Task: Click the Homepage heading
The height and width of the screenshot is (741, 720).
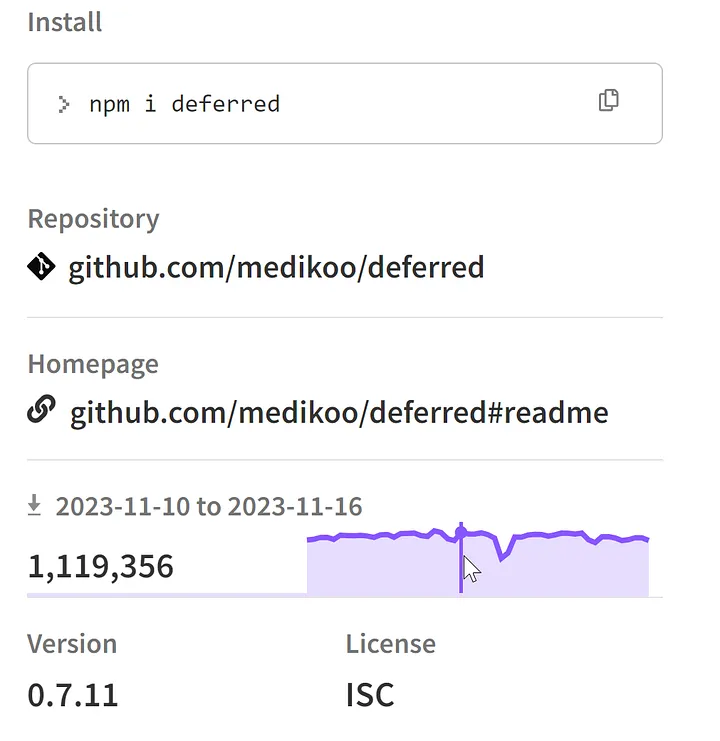Action: tap(93, 363)
